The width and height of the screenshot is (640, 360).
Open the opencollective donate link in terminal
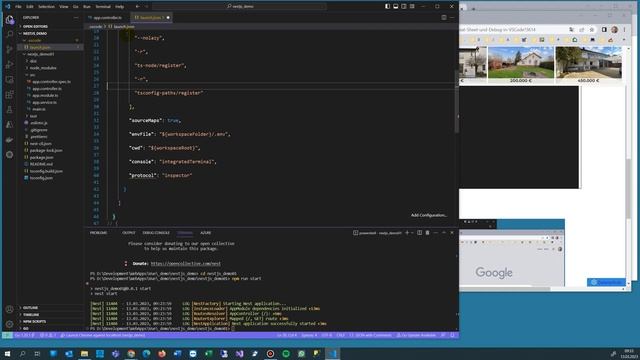coord(185,264)
